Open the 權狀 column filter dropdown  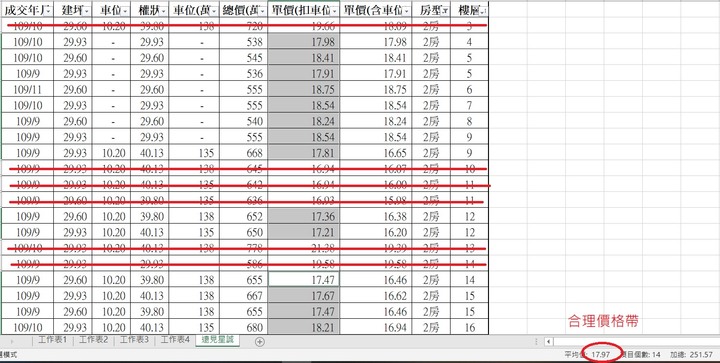click(163, 11)
